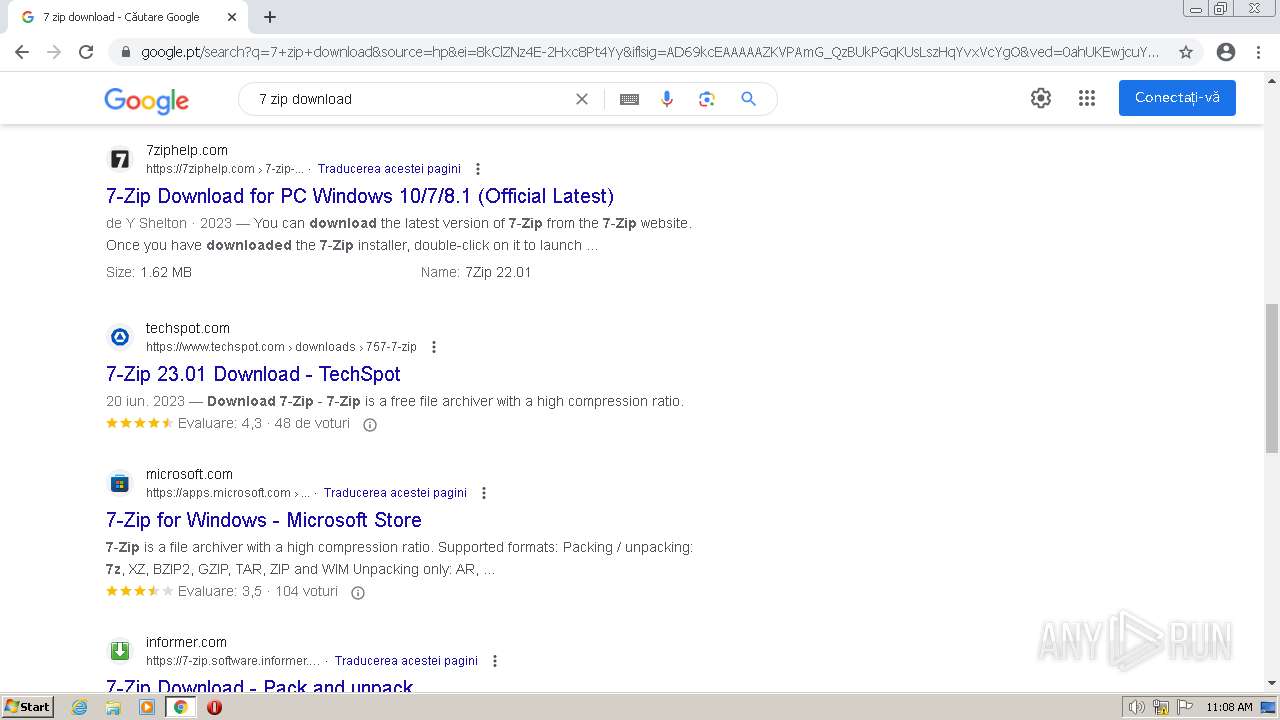The width and height of the screenshot is (1280, 720).
Task: Click the magnifier search button
Action: 748,99
